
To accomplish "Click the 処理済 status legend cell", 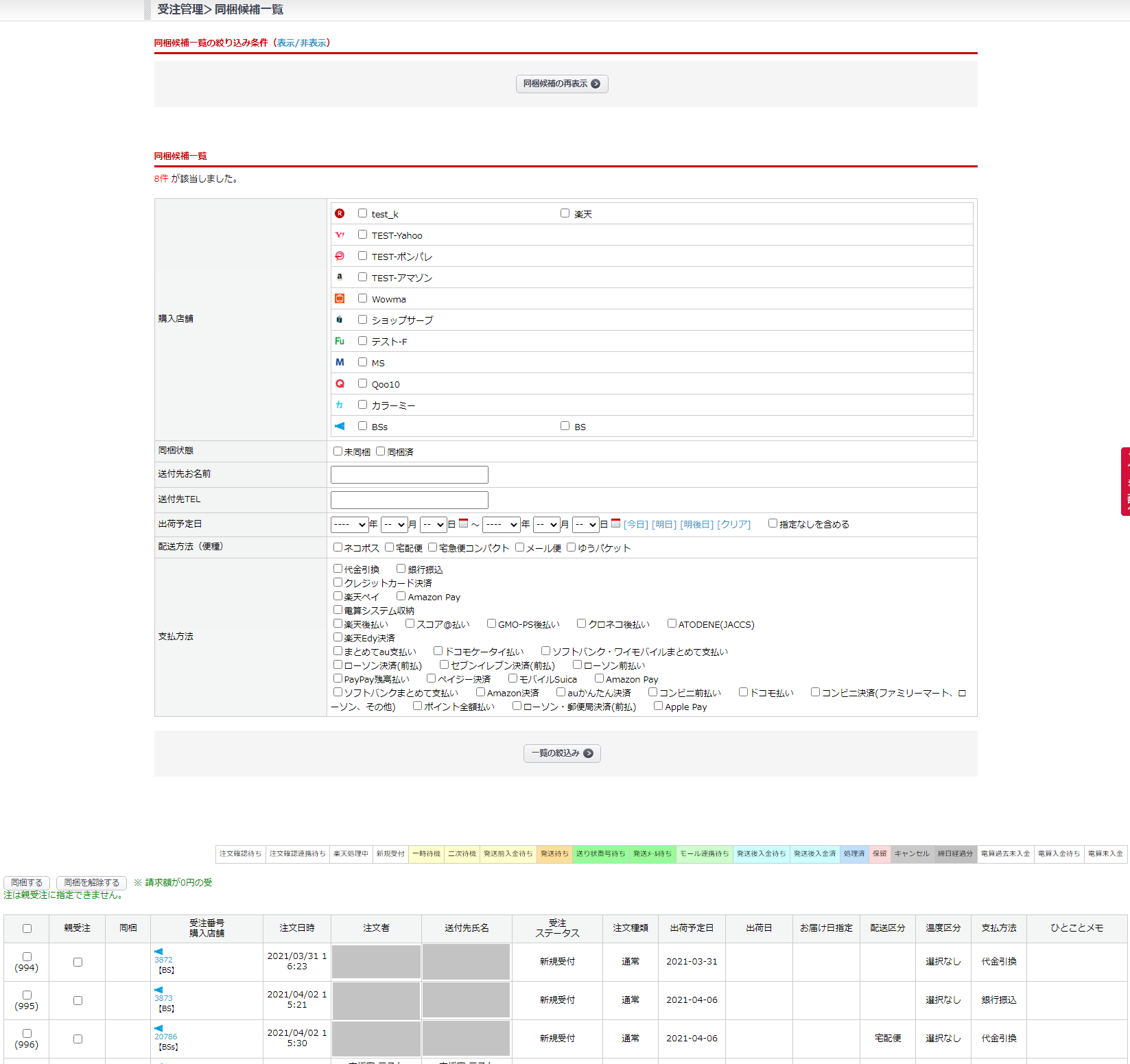I will pyautogui.click(x=854, y=854).
